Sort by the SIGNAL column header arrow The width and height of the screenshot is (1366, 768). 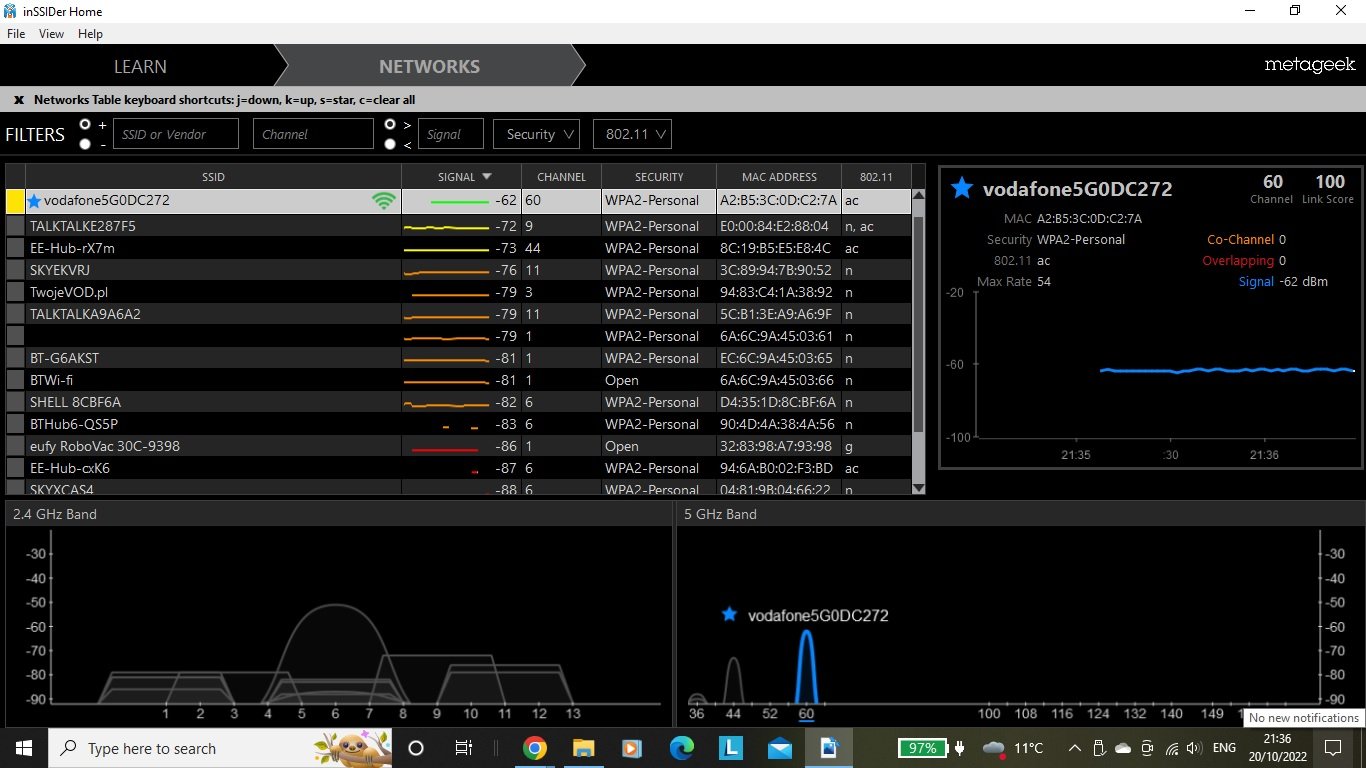487,177
